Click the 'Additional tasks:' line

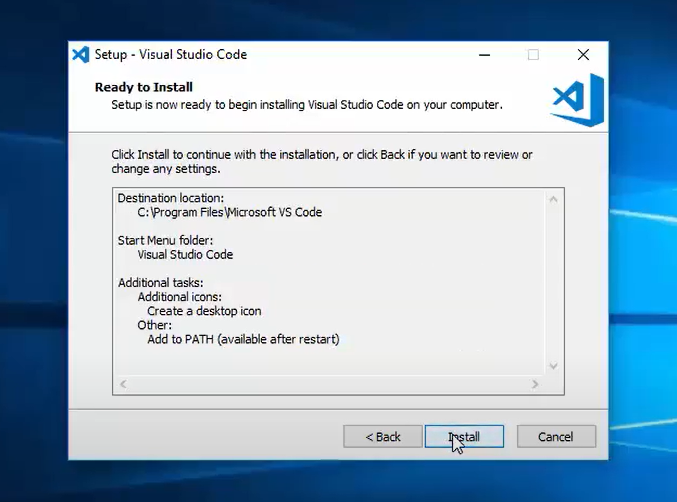[161, 283]
